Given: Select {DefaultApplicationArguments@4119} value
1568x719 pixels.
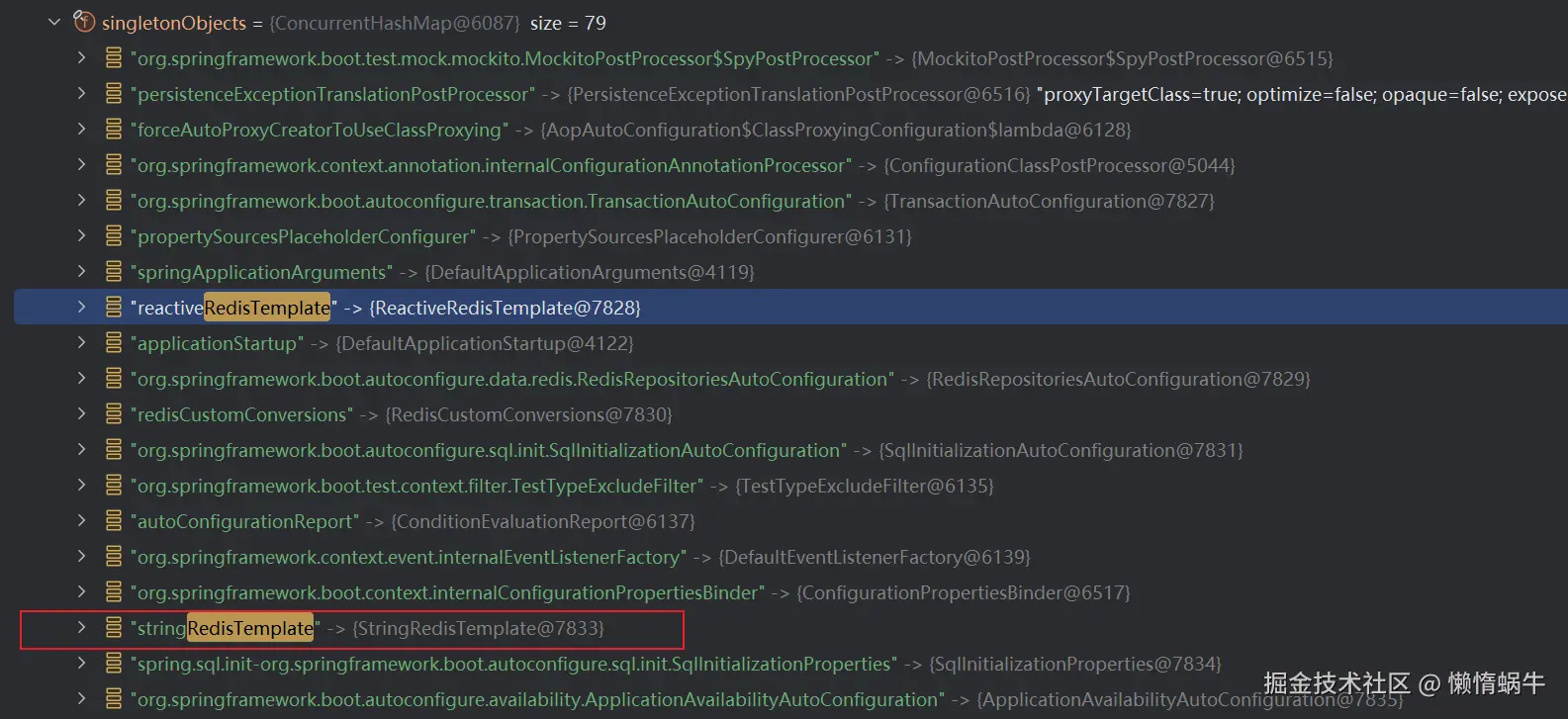Looking at the screenshot, I should coord(590,272).
